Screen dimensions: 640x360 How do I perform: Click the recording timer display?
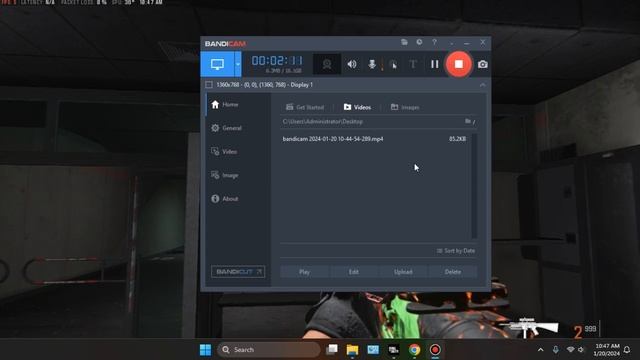277,61
